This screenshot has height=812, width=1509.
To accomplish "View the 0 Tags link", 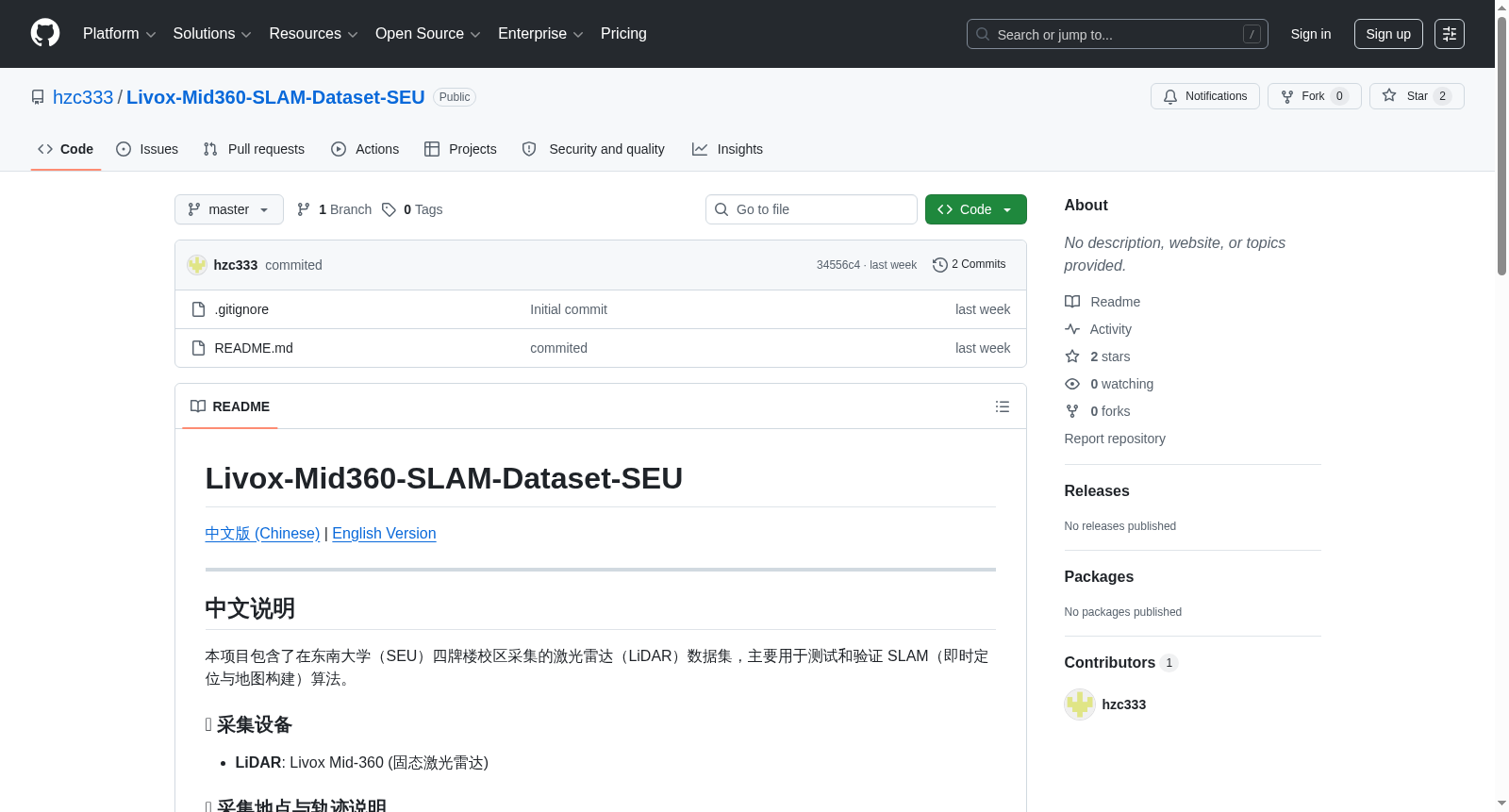I will pos(412,209).
